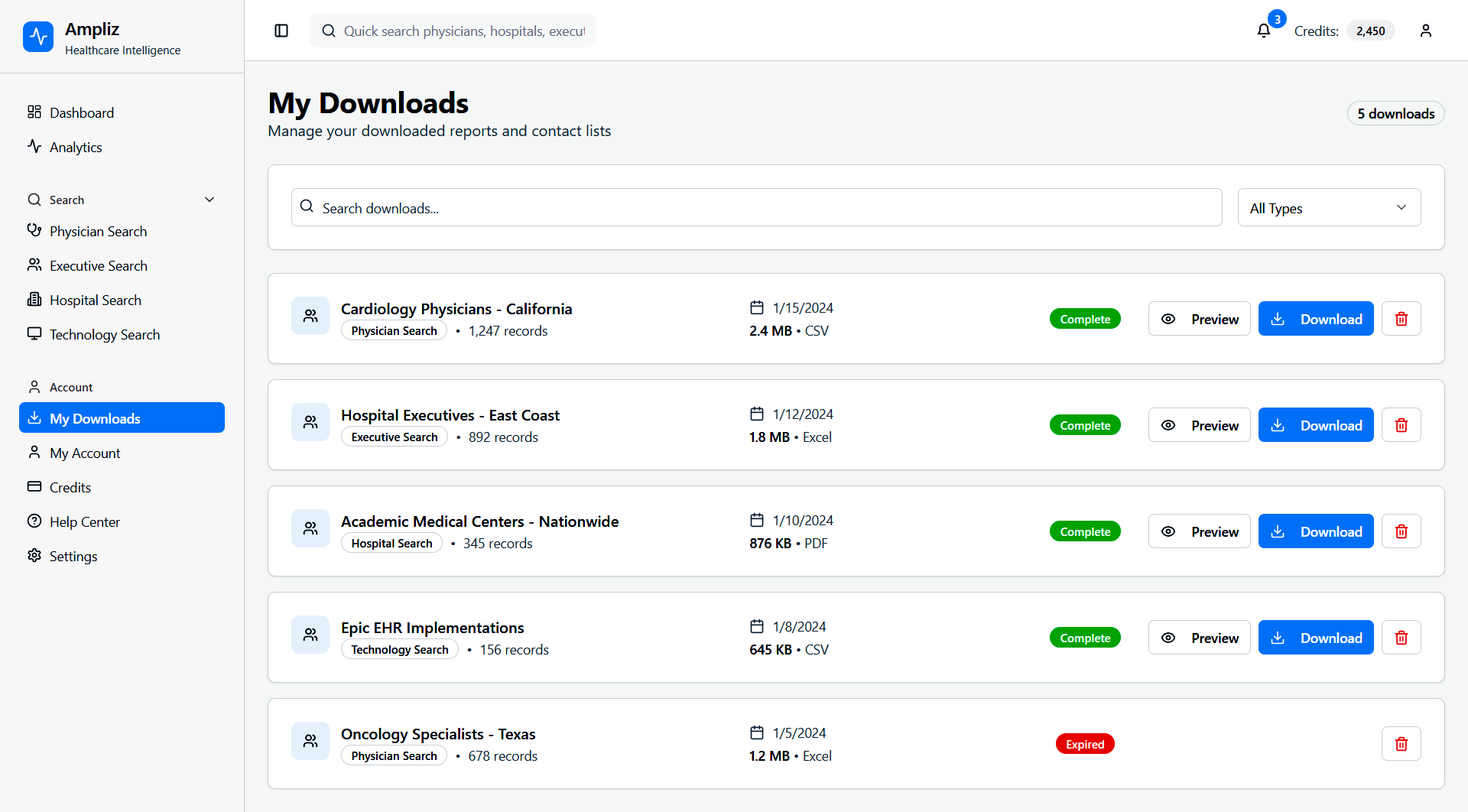Open the user profile icon
1468x812 pixels.
coord(1425,31)
